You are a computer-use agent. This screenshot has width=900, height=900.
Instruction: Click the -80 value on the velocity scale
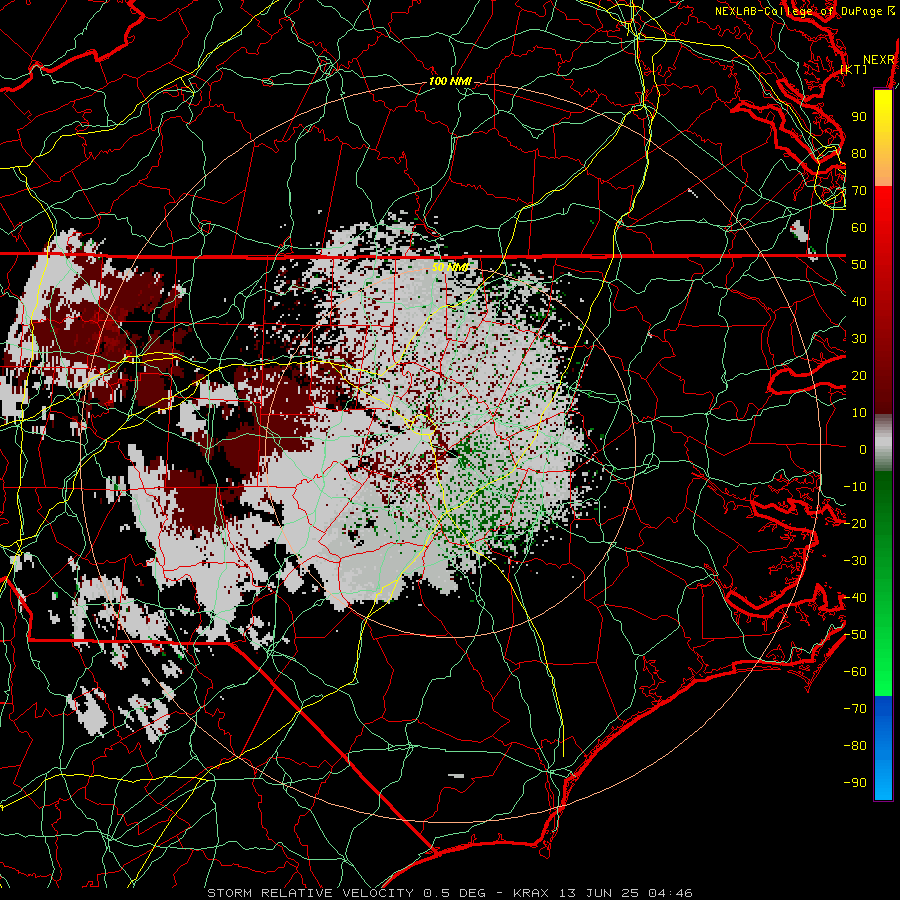pos(855,746)
